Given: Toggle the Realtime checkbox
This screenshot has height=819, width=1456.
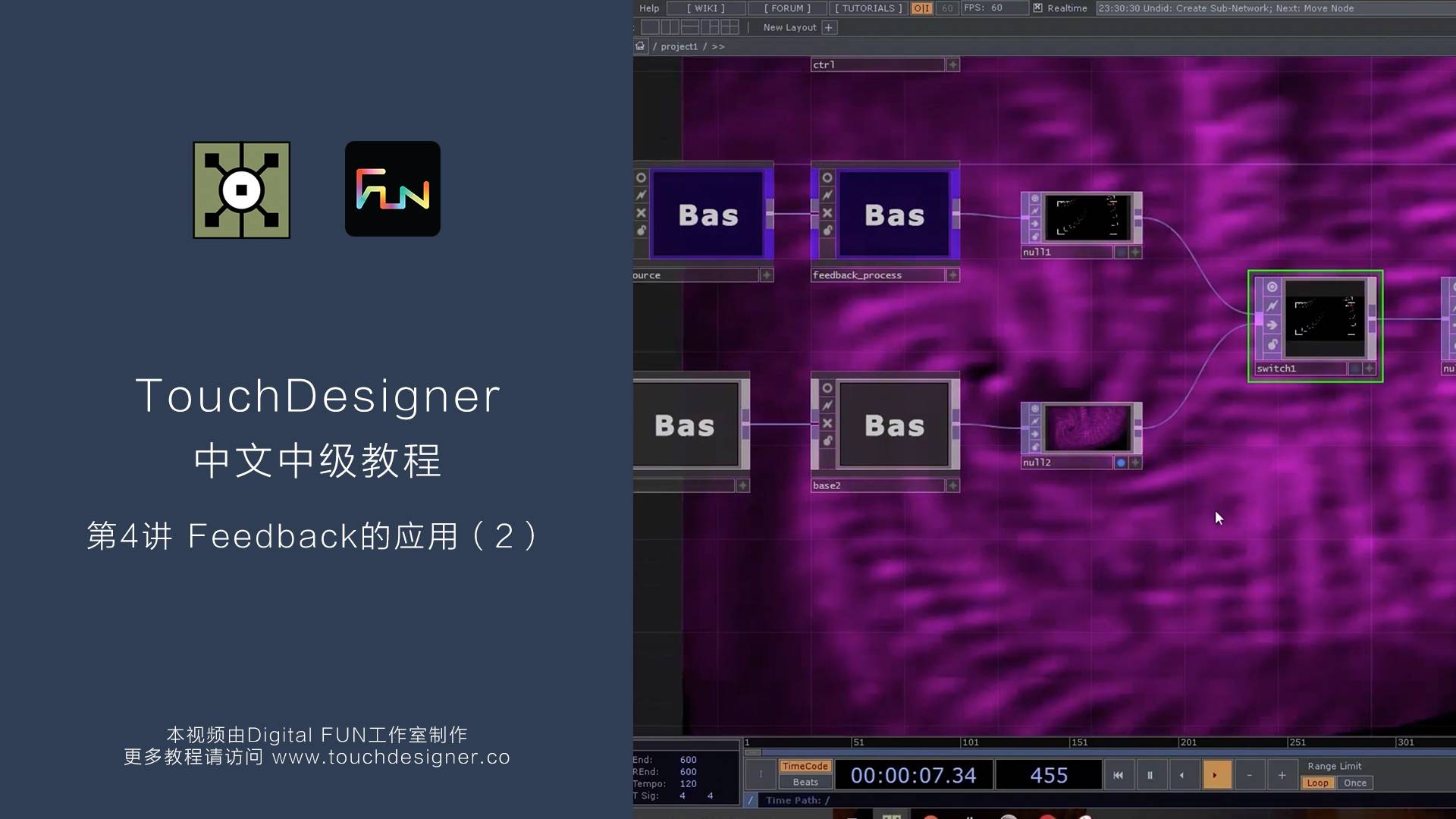Looking at the screenshot, I should (1037, 8).
